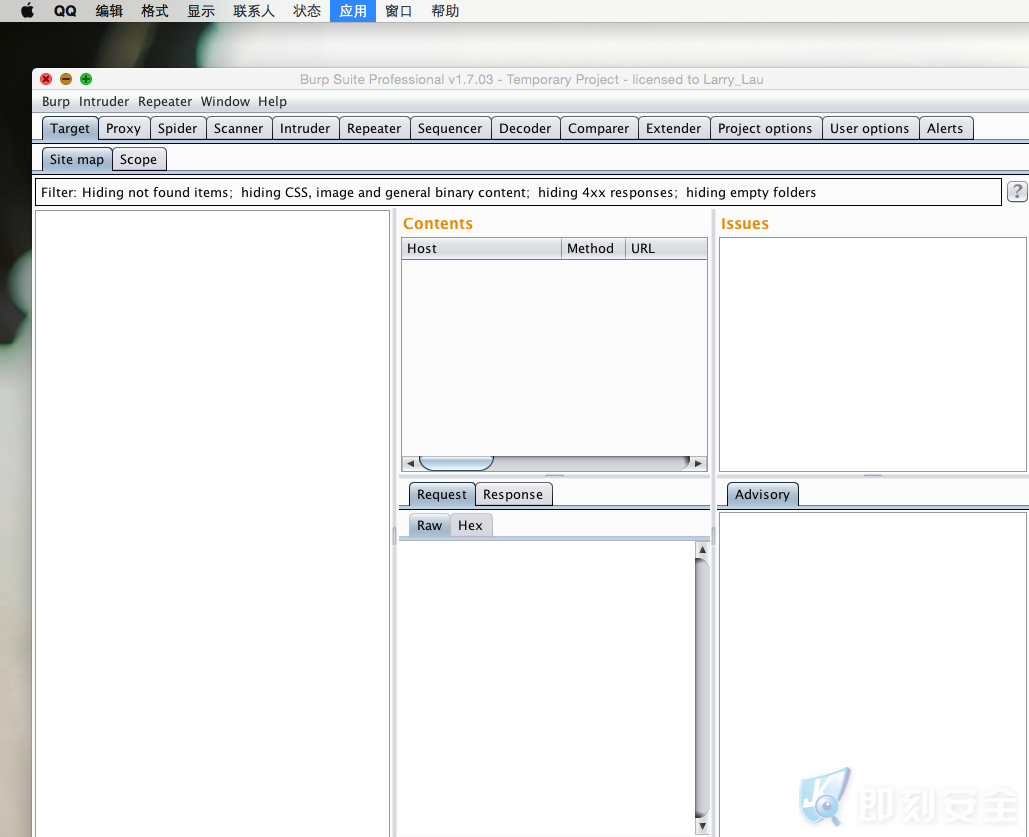Open the Apple menu

tap(27, 11)
